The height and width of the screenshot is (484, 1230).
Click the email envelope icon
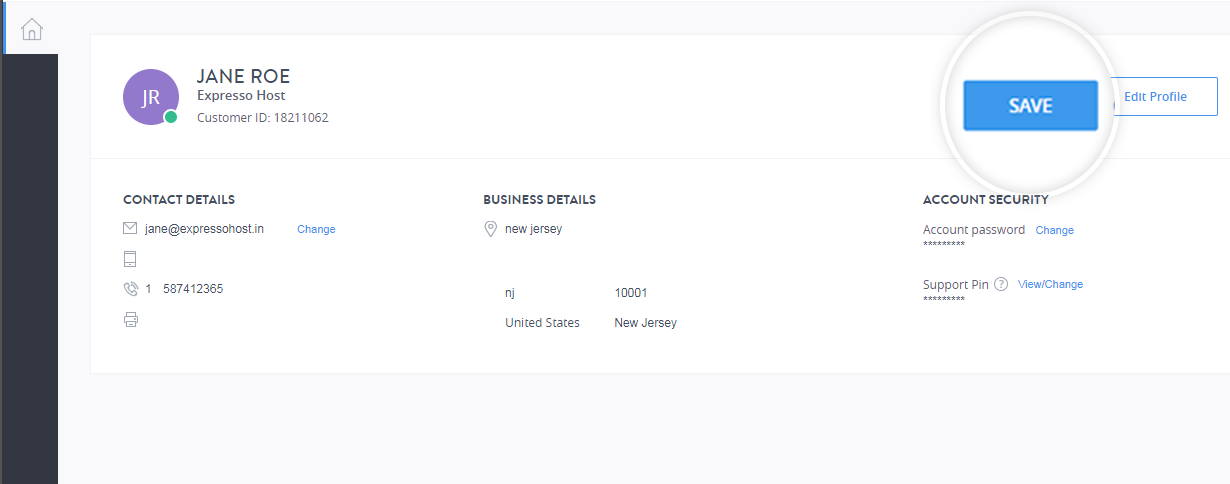point(130,229)
